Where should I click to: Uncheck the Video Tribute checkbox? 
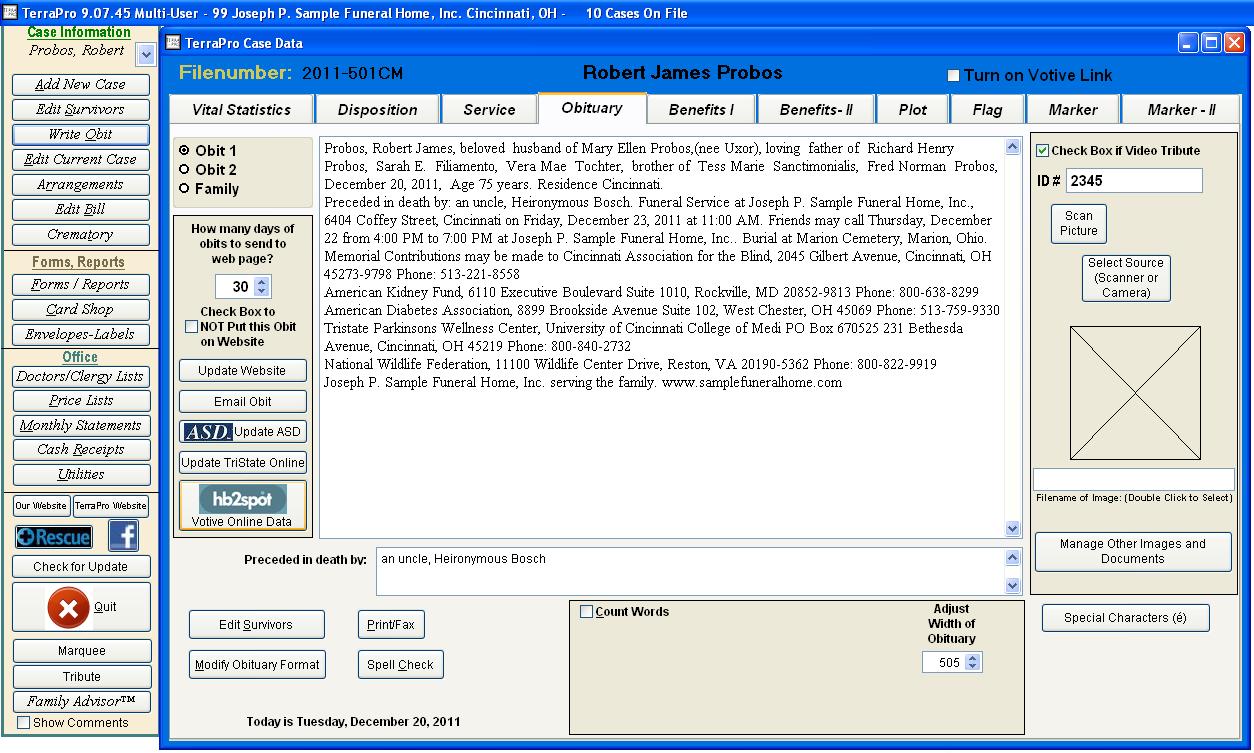coord(1043,151)
